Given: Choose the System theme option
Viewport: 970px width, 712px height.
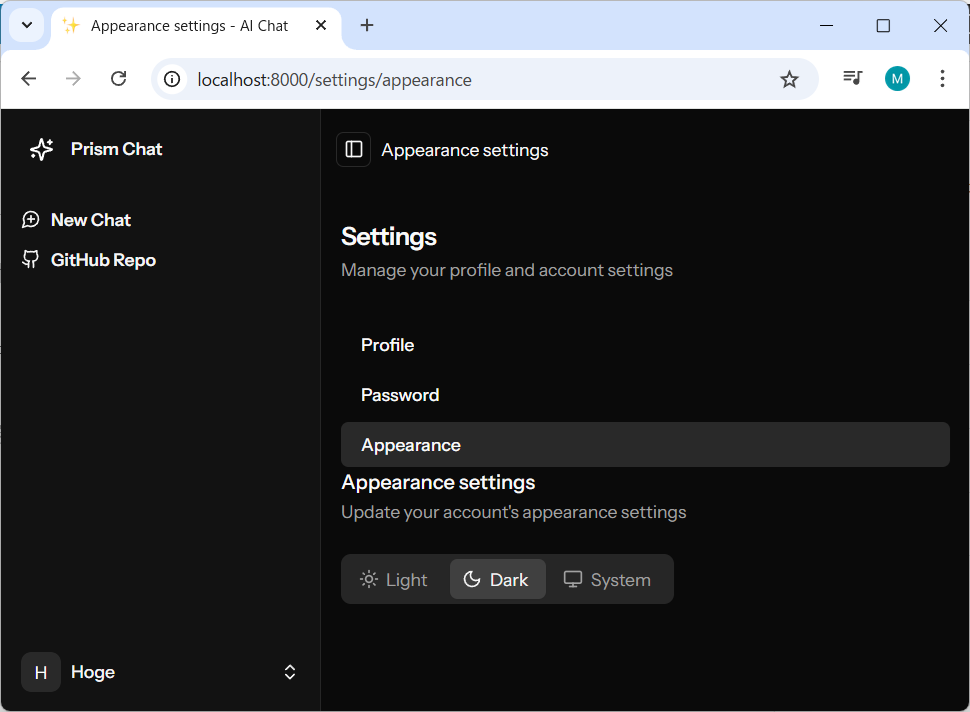Looking at the screenshot, I should [x=607, y=580].
